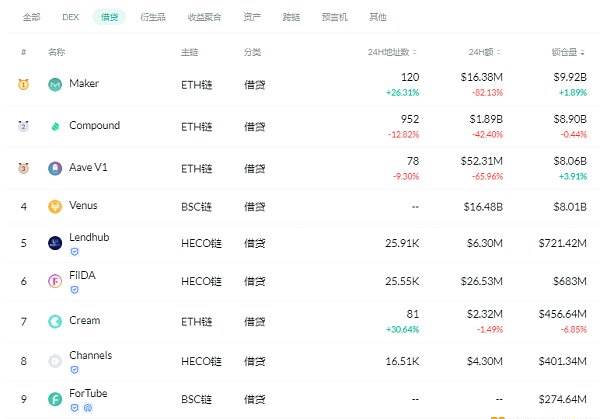Sort by the 24H地址数 column arrow
Screen dimensions: 600x419
[x=415, y=52]
